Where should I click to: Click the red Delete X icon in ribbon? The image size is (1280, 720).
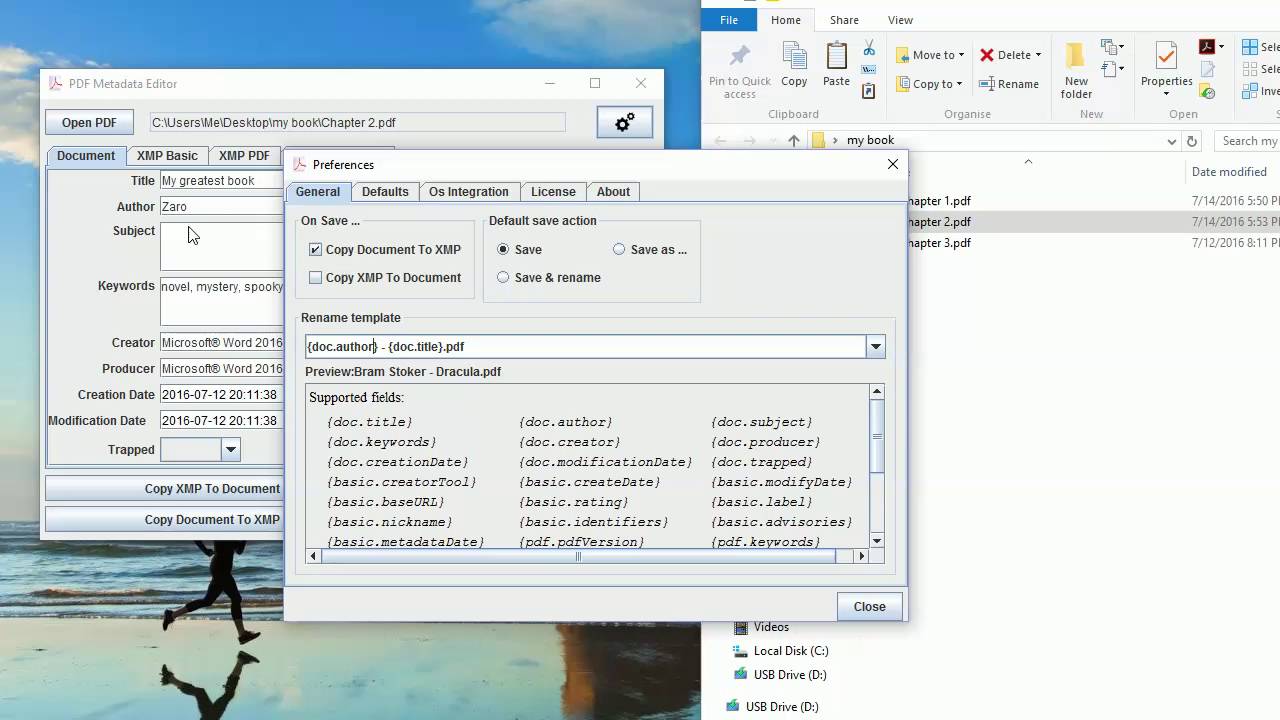[x=987, y=55]
